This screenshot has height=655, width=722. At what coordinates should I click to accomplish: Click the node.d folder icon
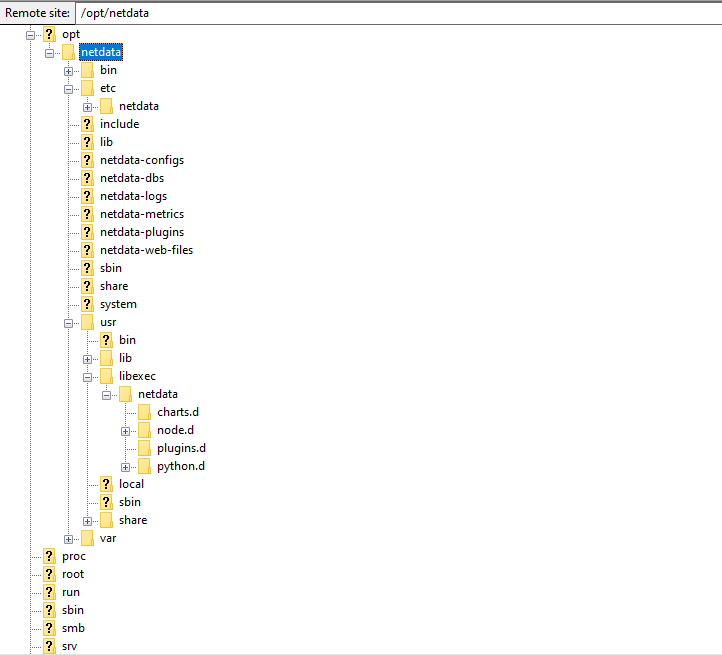click(x=144, y=430)
